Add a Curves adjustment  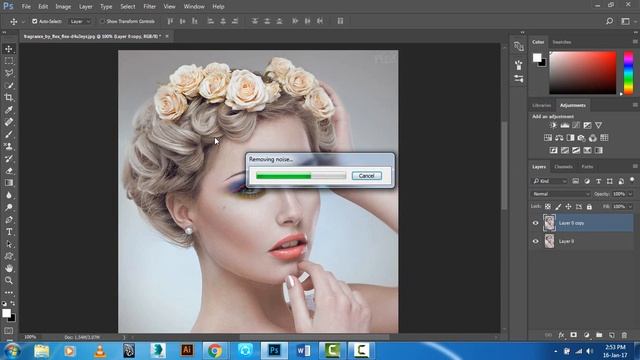click(576, 125)
